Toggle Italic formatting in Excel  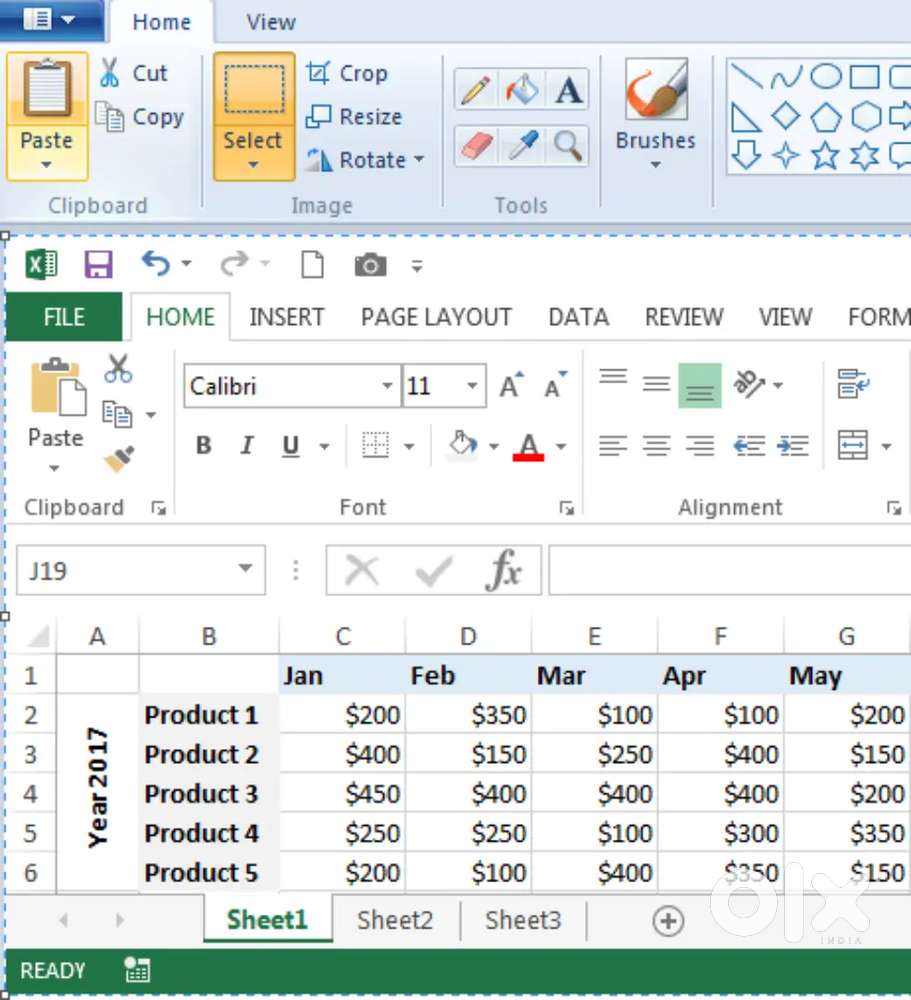[x=247, y=446]
